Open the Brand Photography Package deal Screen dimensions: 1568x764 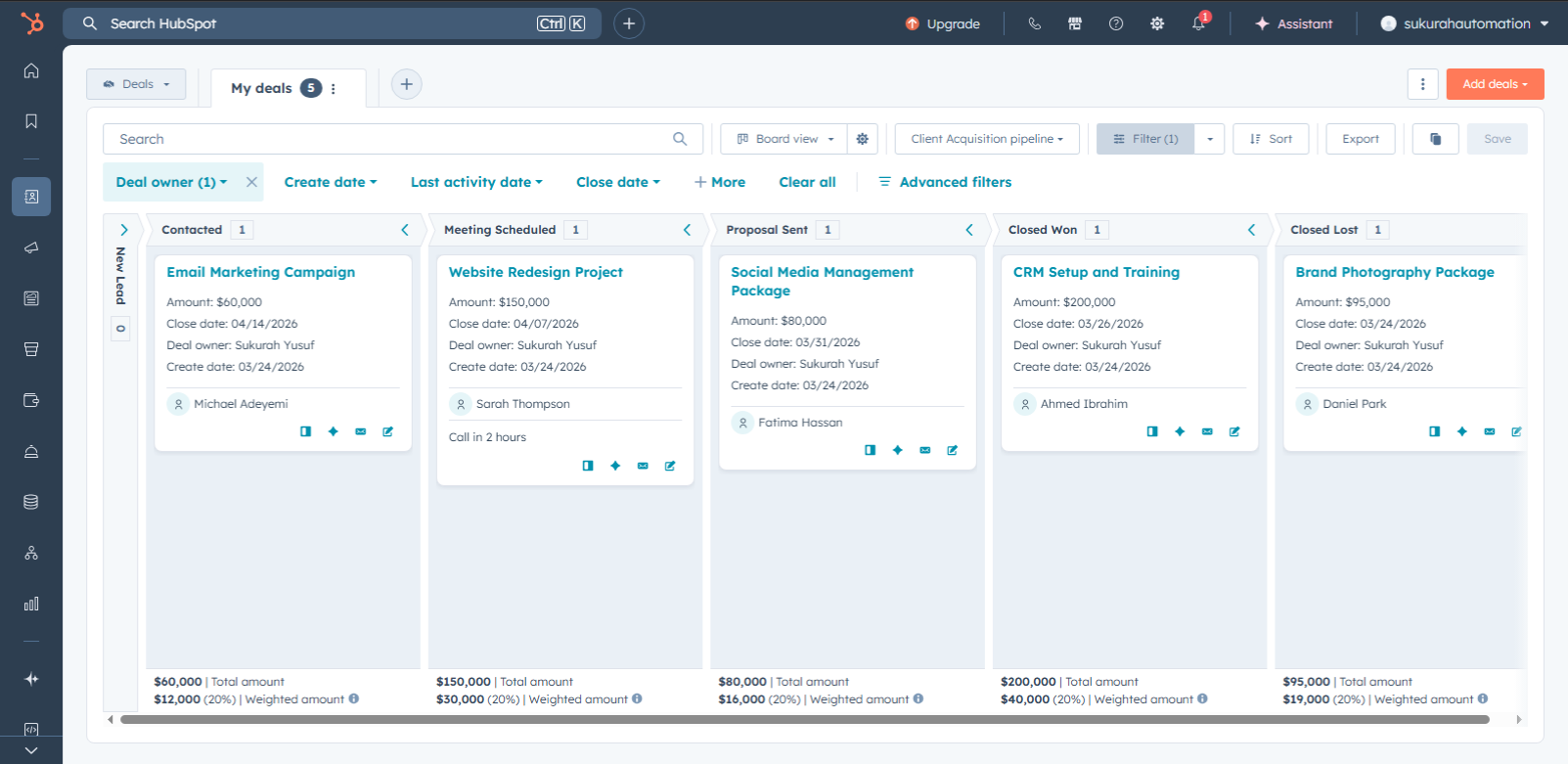click(1395, 272)
